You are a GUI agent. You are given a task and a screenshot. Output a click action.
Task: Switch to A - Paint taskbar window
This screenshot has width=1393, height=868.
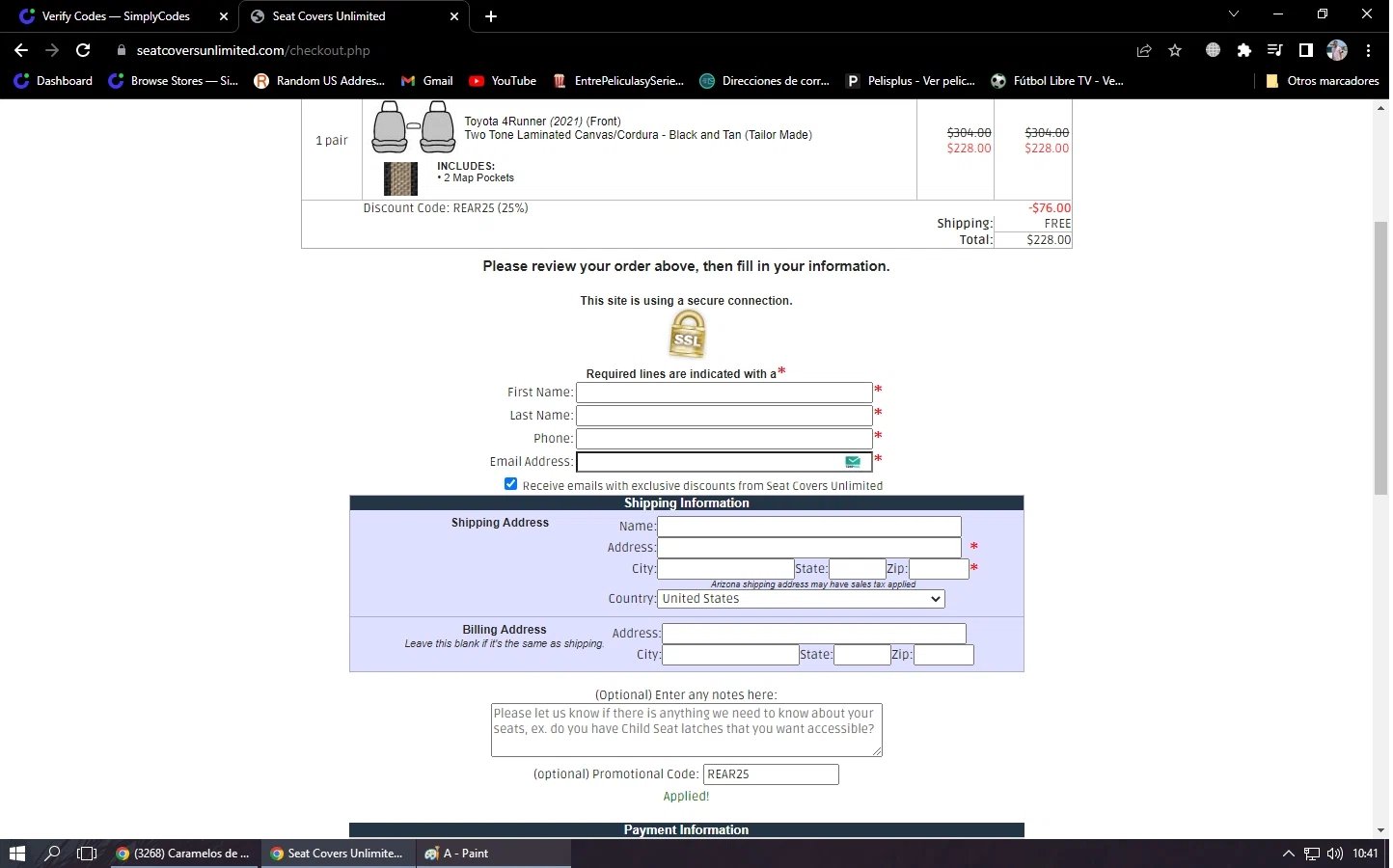493,854
